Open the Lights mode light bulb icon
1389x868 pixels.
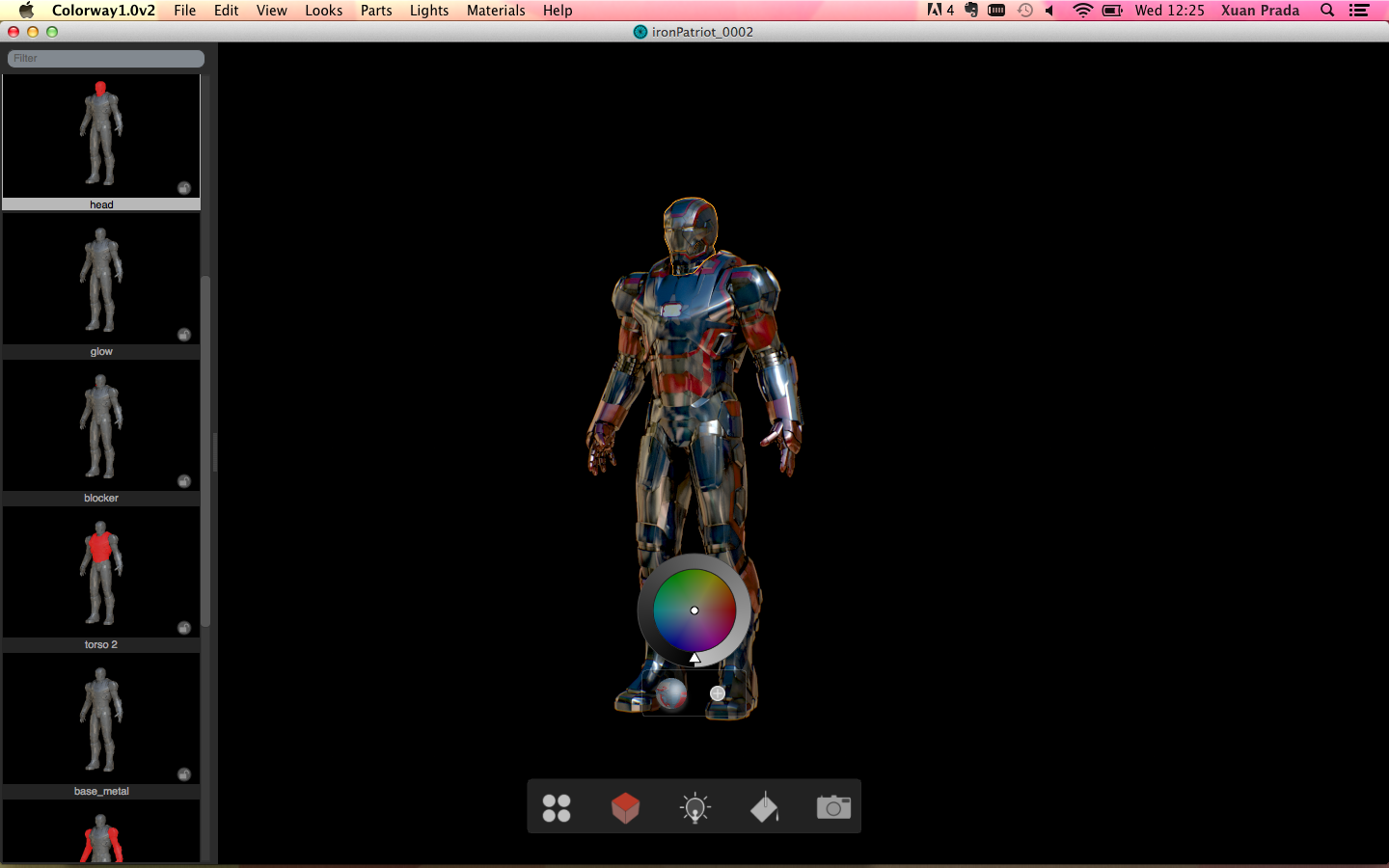695,807
